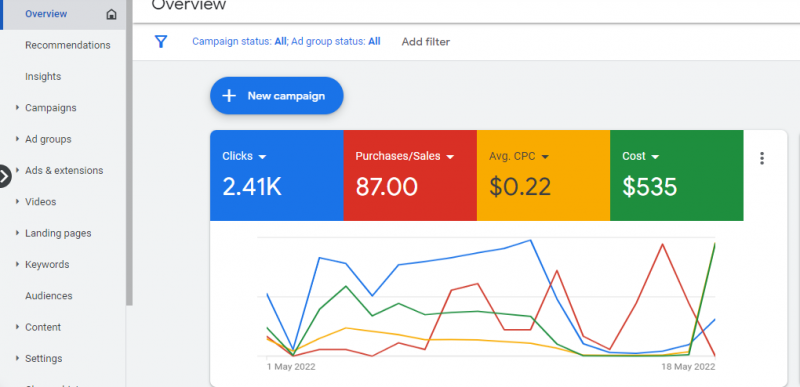The width and height of the screenshot is (800, 387).
Task: Open the Keywords section
Action: pos(47,265)
